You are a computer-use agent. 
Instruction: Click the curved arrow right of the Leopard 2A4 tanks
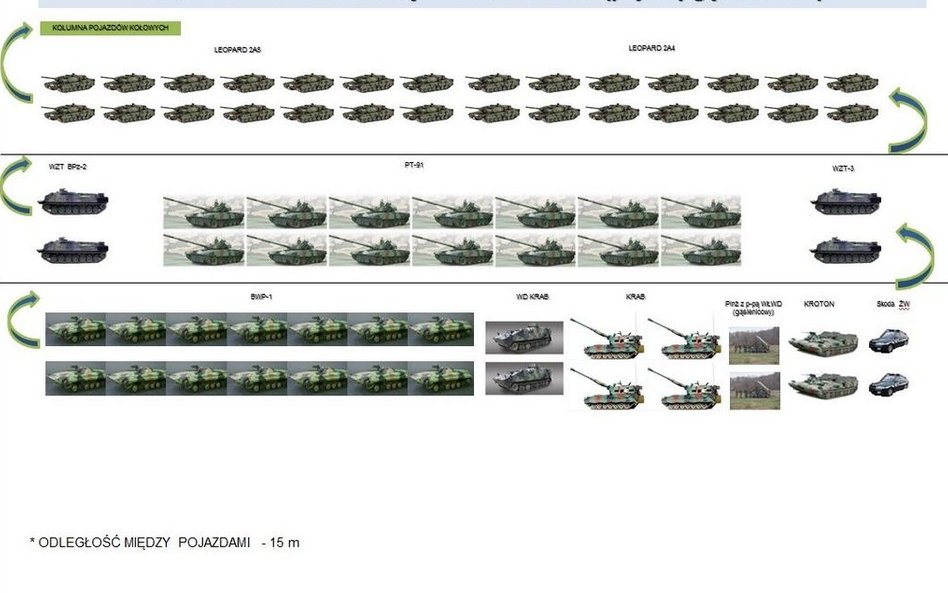click(914, 118)
